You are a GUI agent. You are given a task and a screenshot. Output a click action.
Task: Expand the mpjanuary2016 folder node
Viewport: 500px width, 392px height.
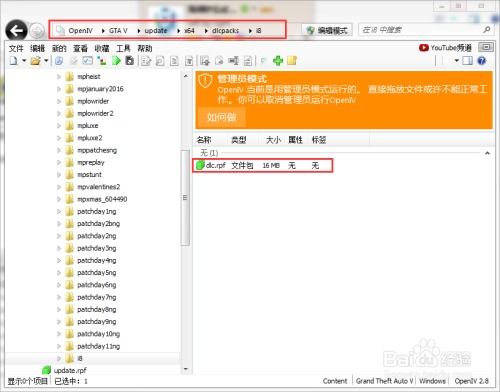click(x=59, y=89)
